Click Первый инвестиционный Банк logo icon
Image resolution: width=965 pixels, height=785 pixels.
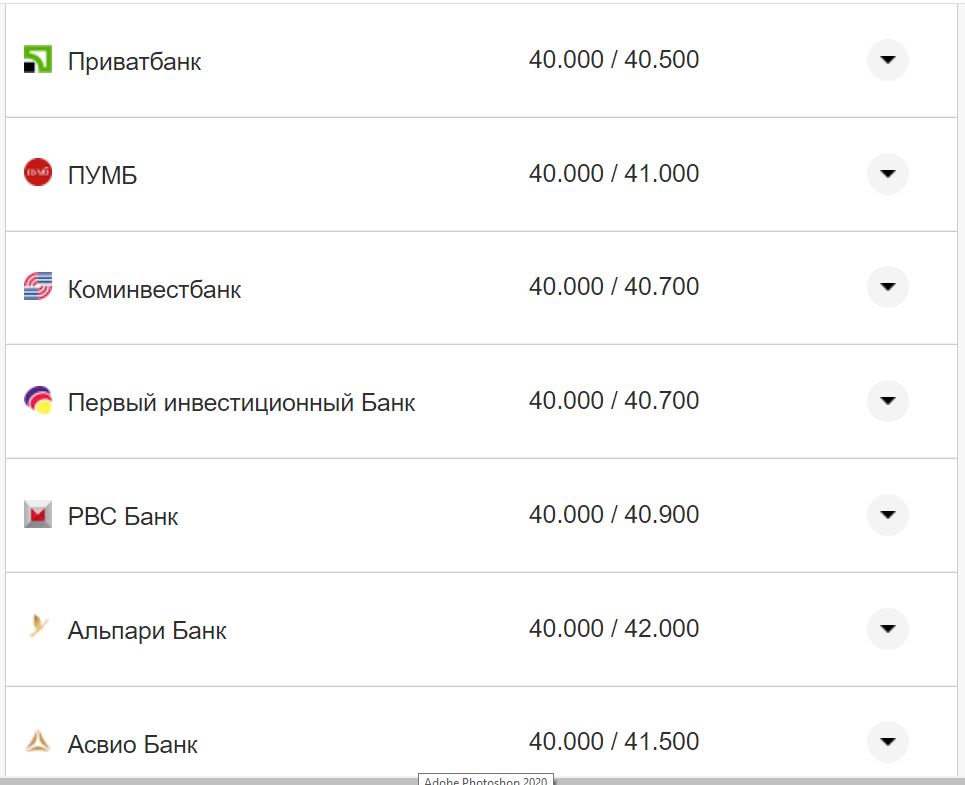pos(37,401)
